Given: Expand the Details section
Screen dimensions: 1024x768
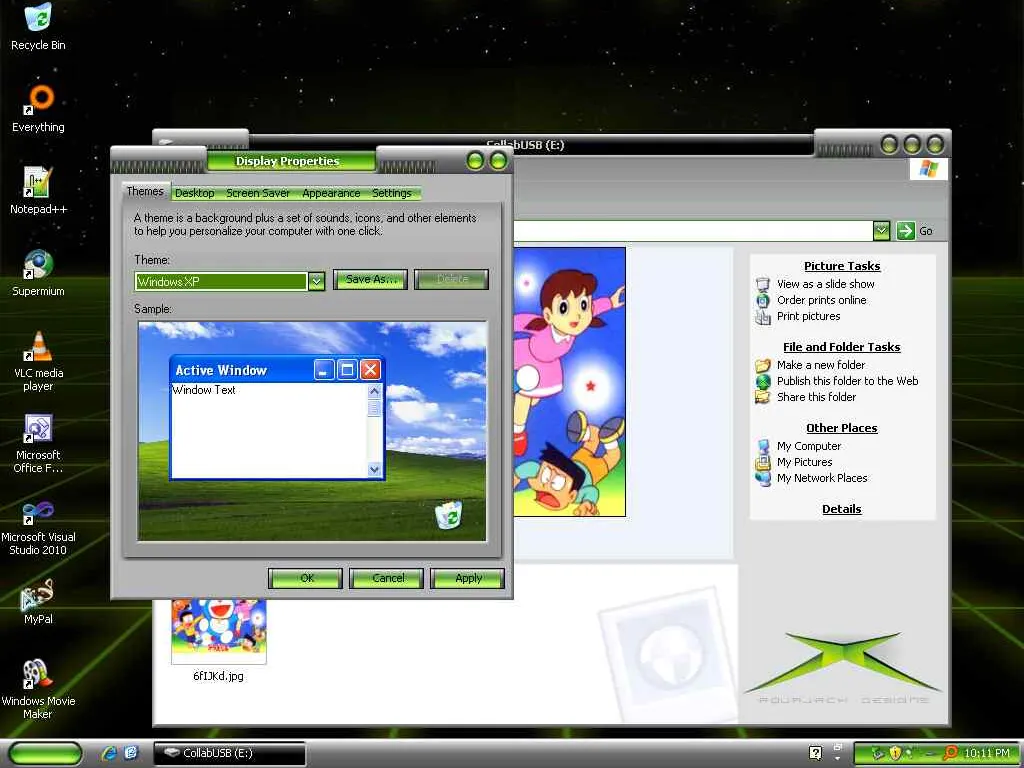Looking at the screenshot, I should [842, 509].
